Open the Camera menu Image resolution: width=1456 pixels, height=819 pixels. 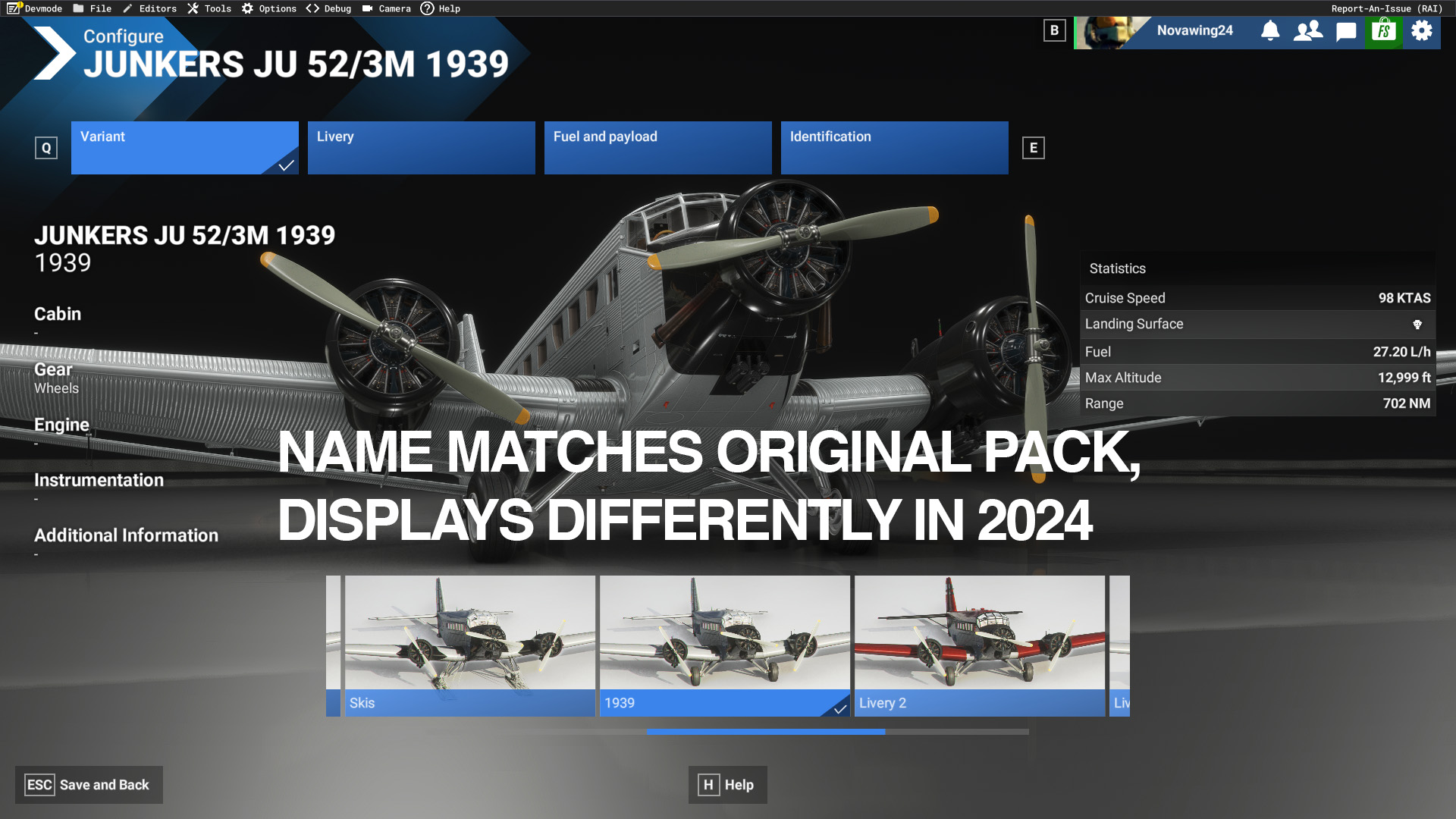click(x=387, y=8)
